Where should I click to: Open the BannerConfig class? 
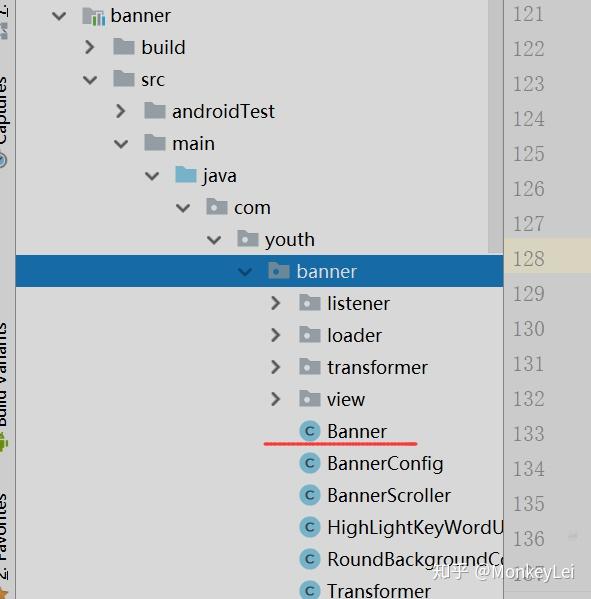click(x=385, y=464)
